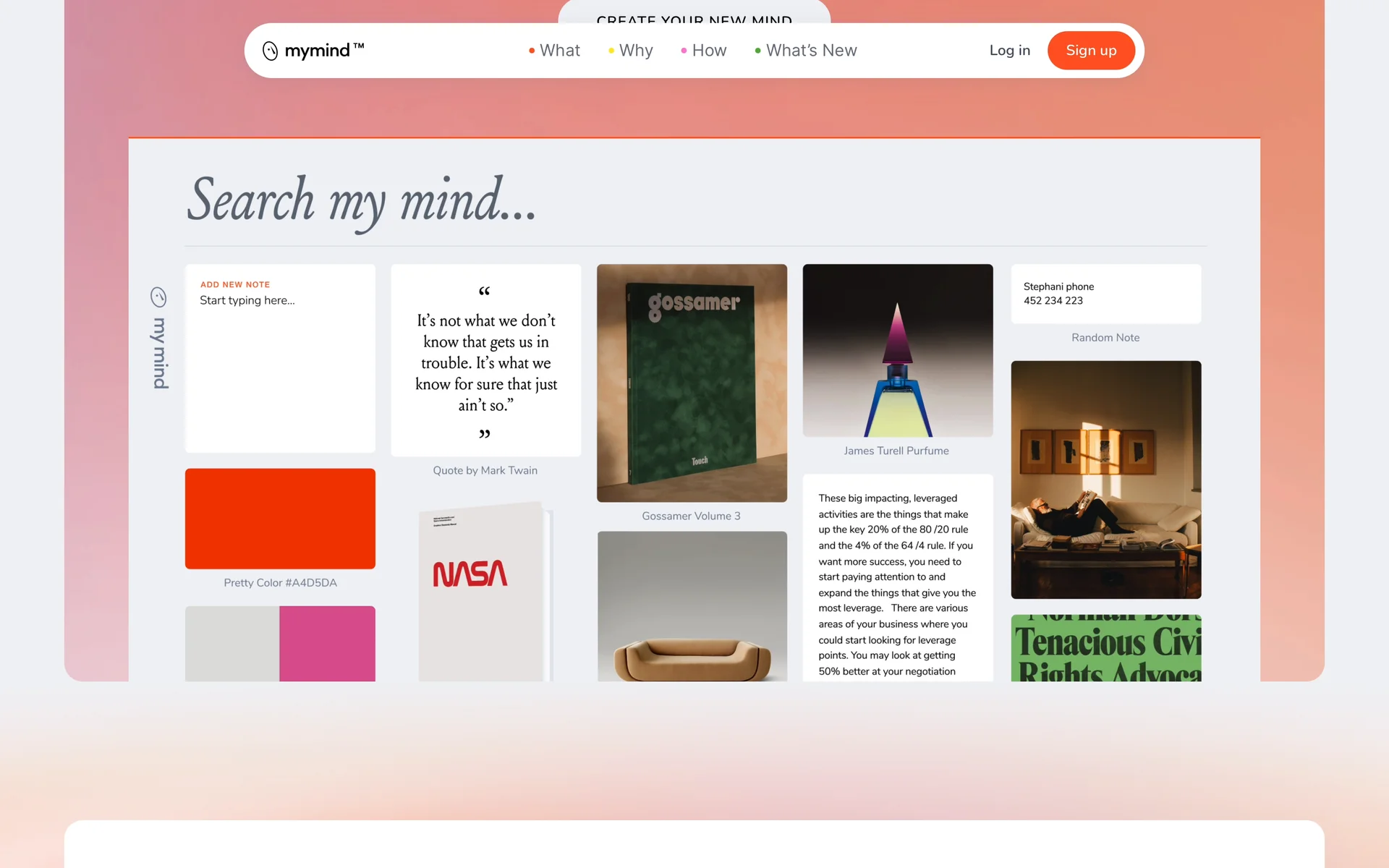Image resolution: width=1389 pixels, height=868 pixels.
Task: Open the green Tenacious Civil Rights article card
Action: (x=1105, y=647)
